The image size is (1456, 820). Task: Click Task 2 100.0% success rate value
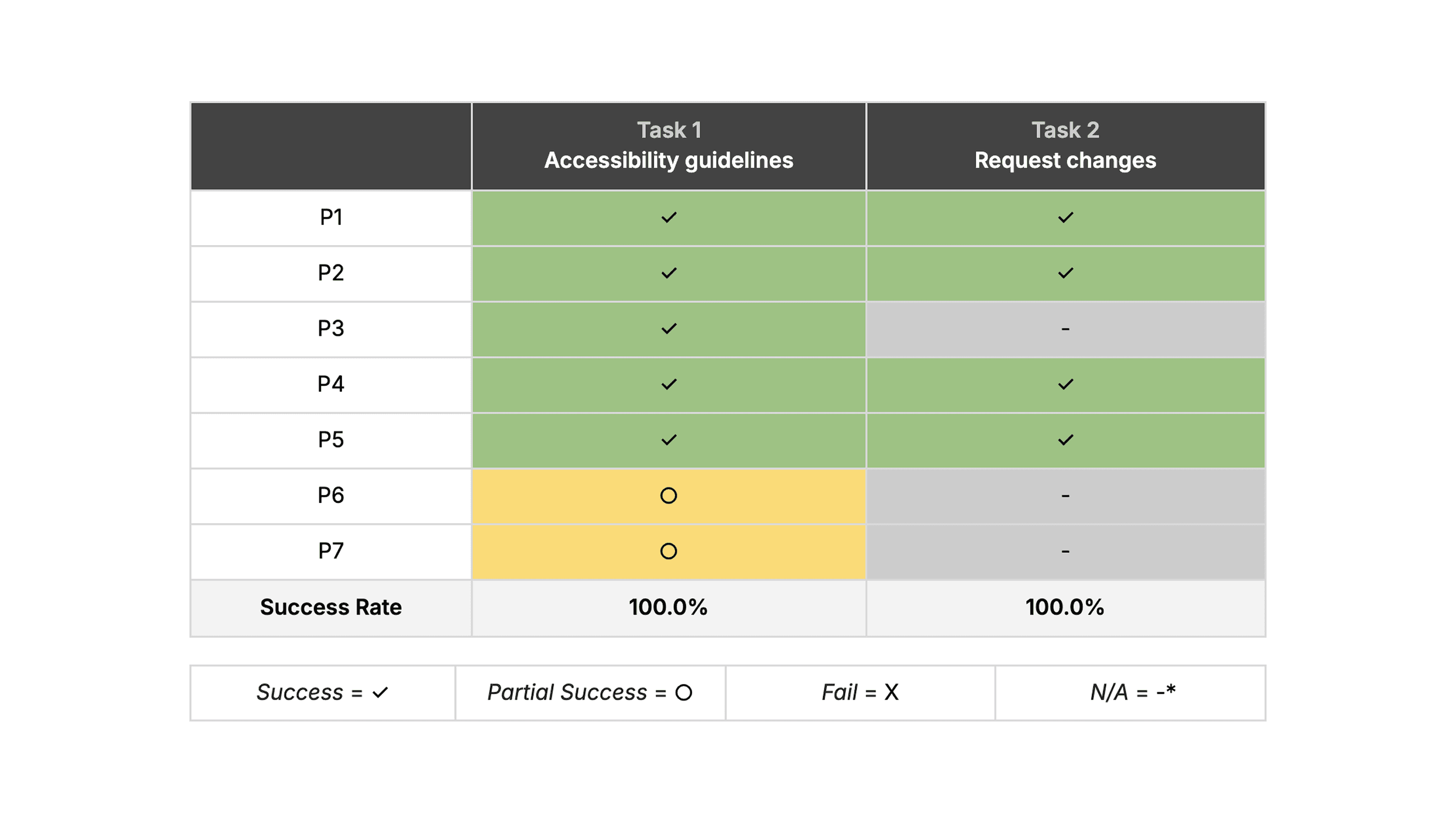click(1065, 607)
